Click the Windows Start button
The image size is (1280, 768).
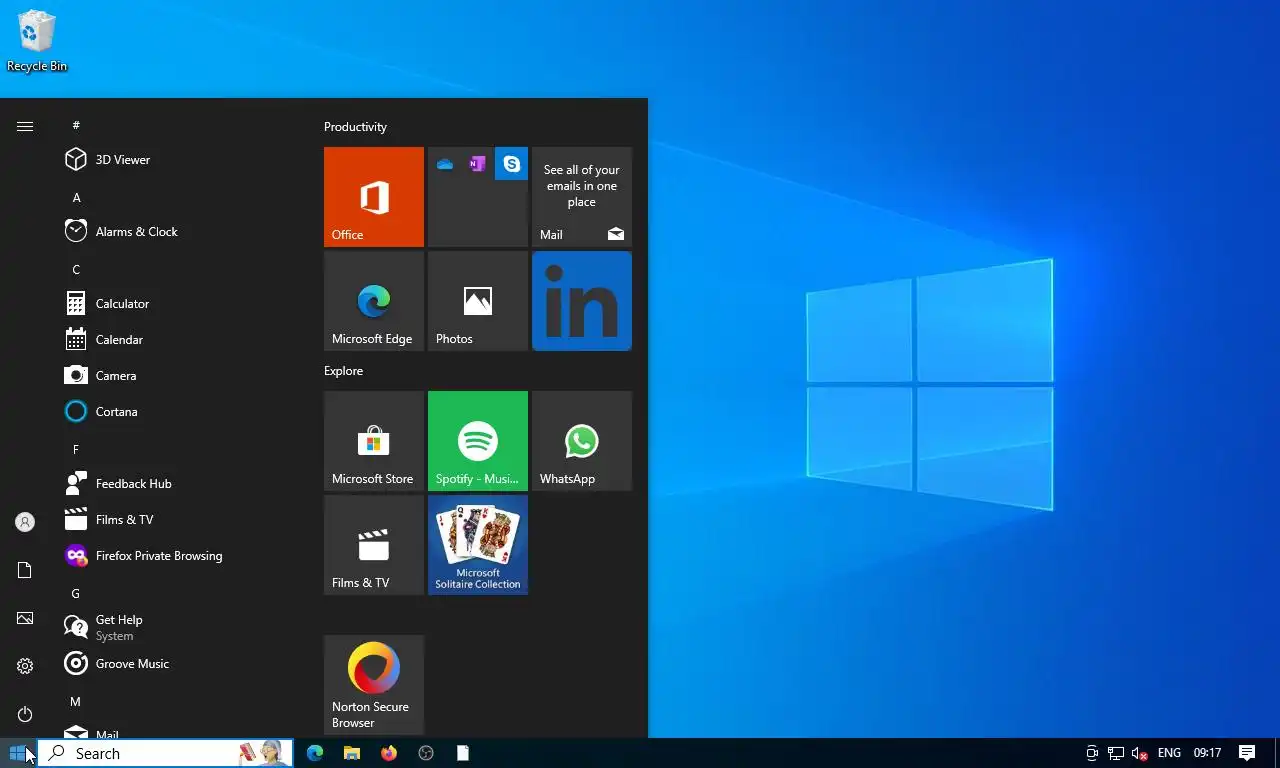[x=18, y=753]
